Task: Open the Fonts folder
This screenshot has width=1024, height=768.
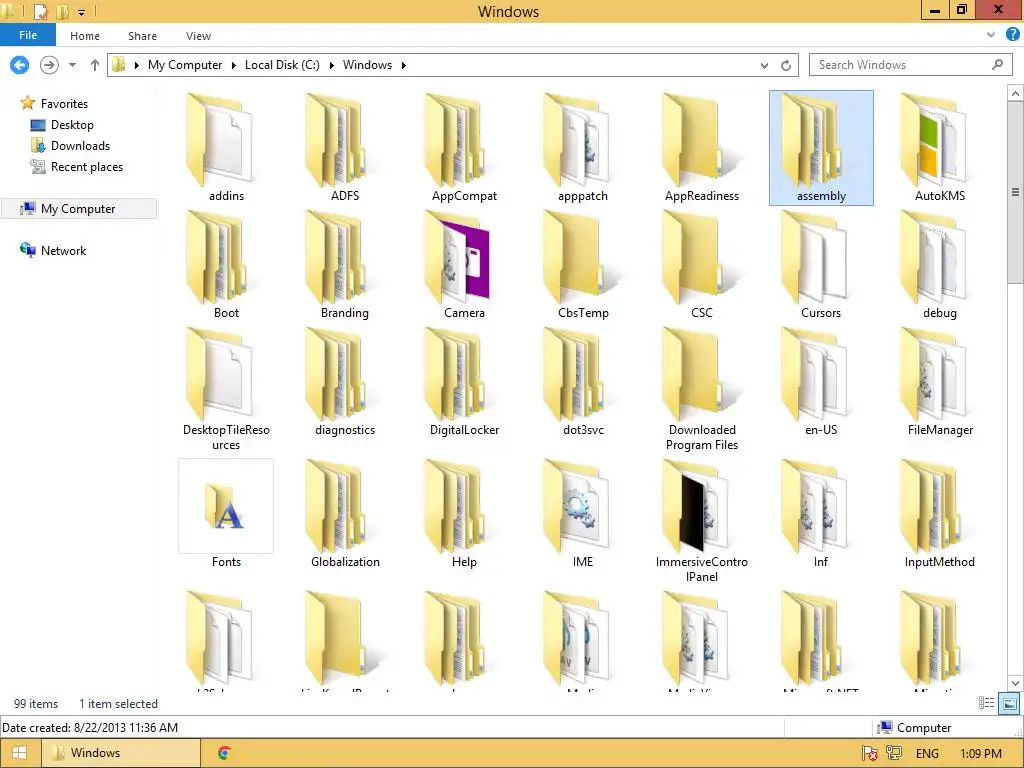Action: pos(226,514)
